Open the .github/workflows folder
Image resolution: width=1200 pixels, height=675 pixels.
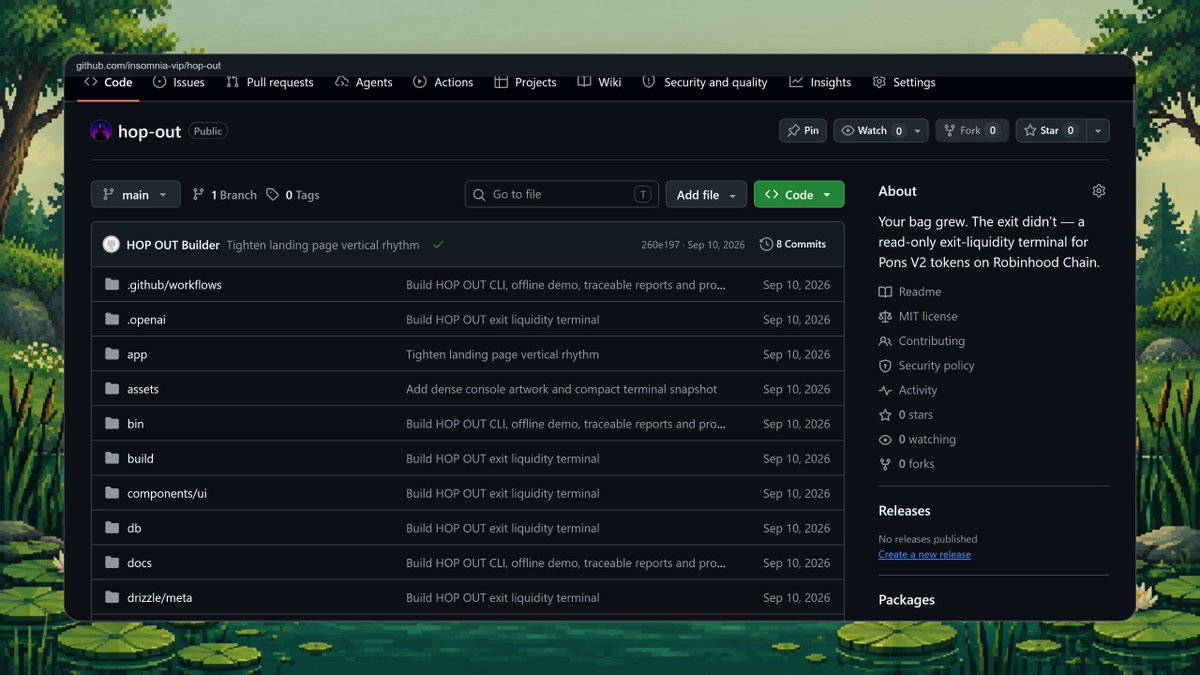tap(174, 285)
